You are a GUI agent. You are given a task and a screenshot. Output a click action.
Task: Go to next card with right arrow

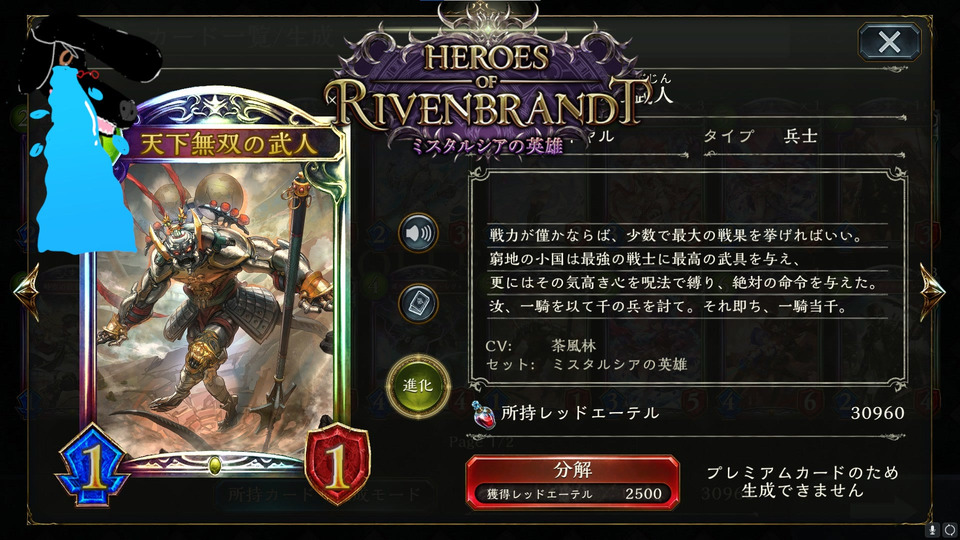[932, 292]
